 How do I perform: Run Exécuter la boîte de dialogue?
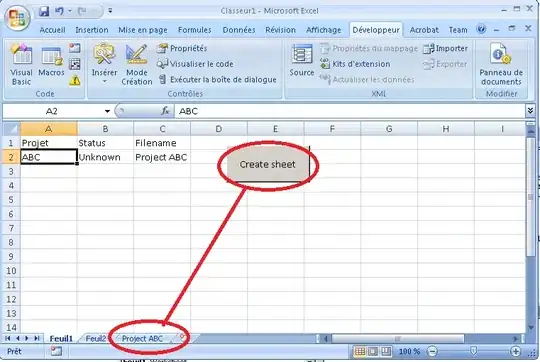click(x=218, y=80)
